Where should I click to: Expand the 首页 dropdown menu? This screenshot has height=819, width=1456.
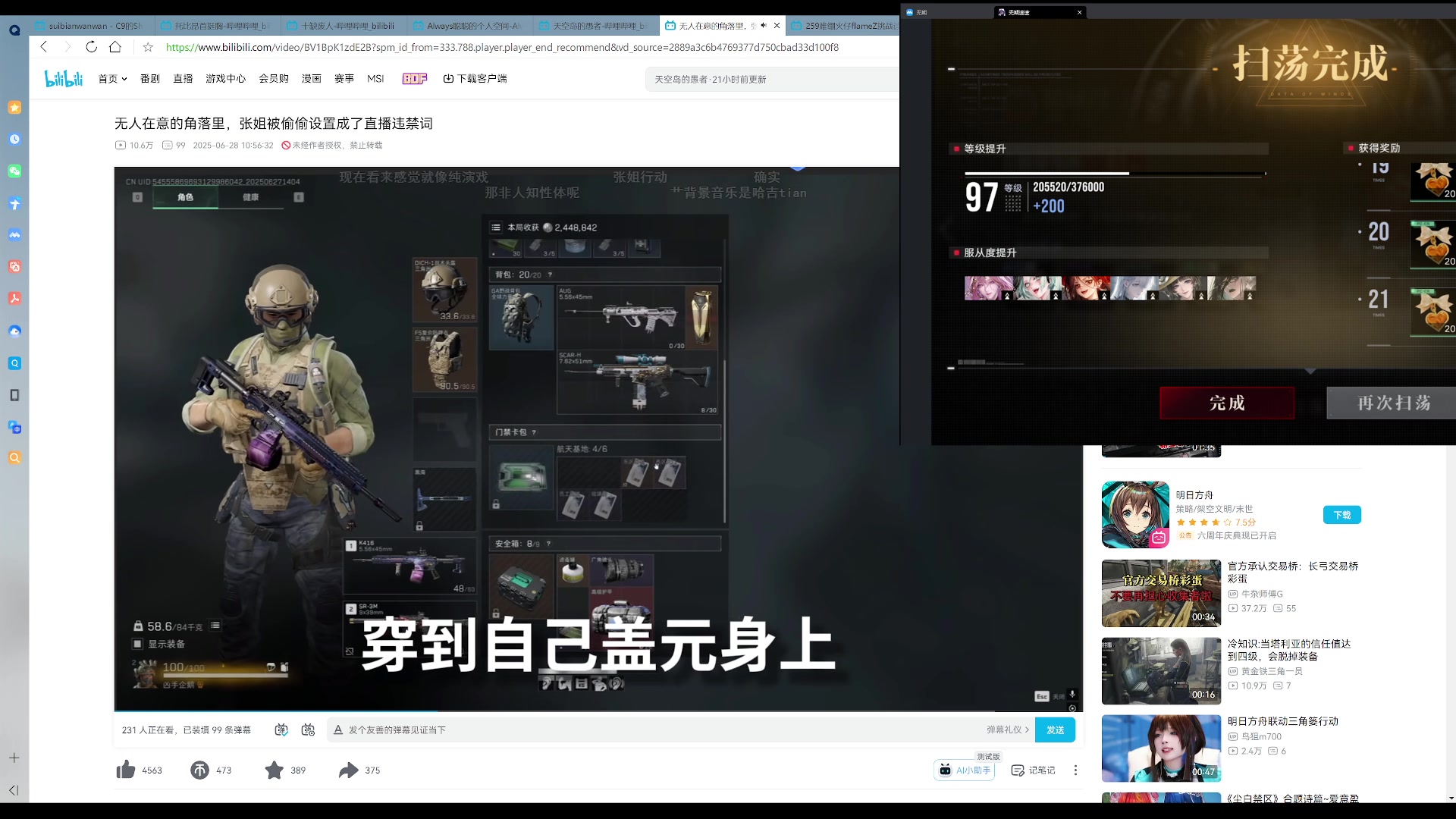coord(112,78)
